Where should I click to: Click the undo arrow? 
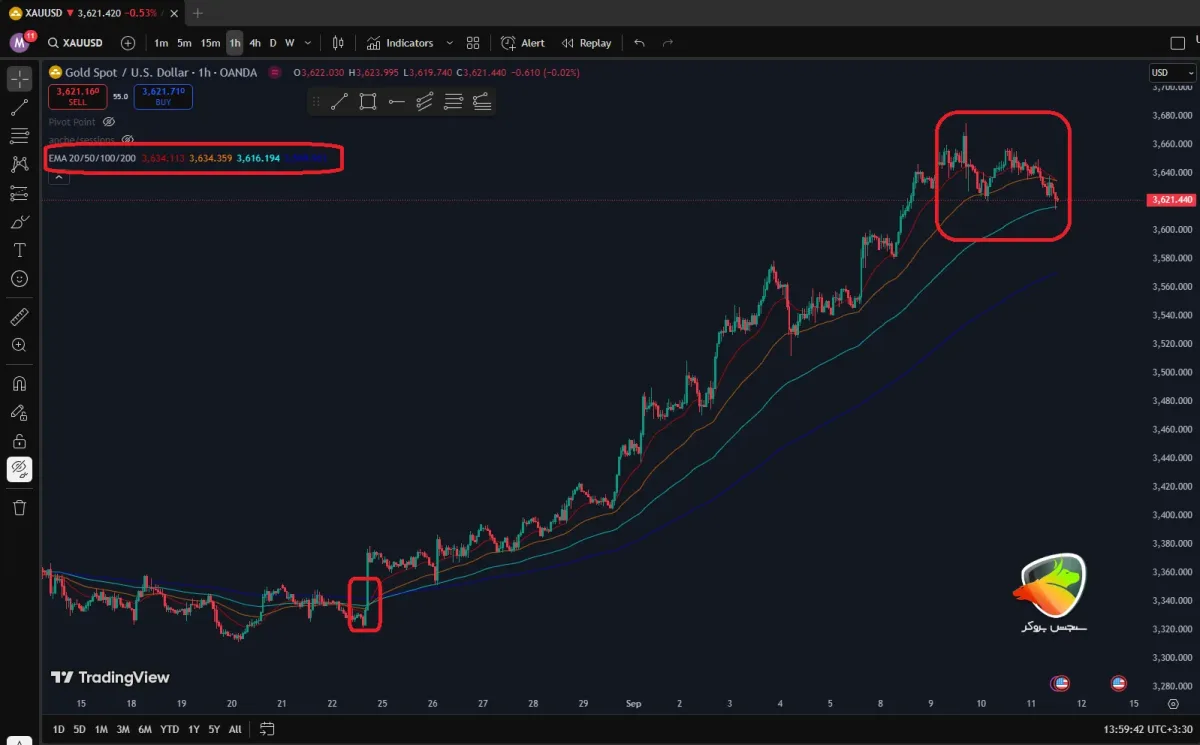tap(640, 43)
